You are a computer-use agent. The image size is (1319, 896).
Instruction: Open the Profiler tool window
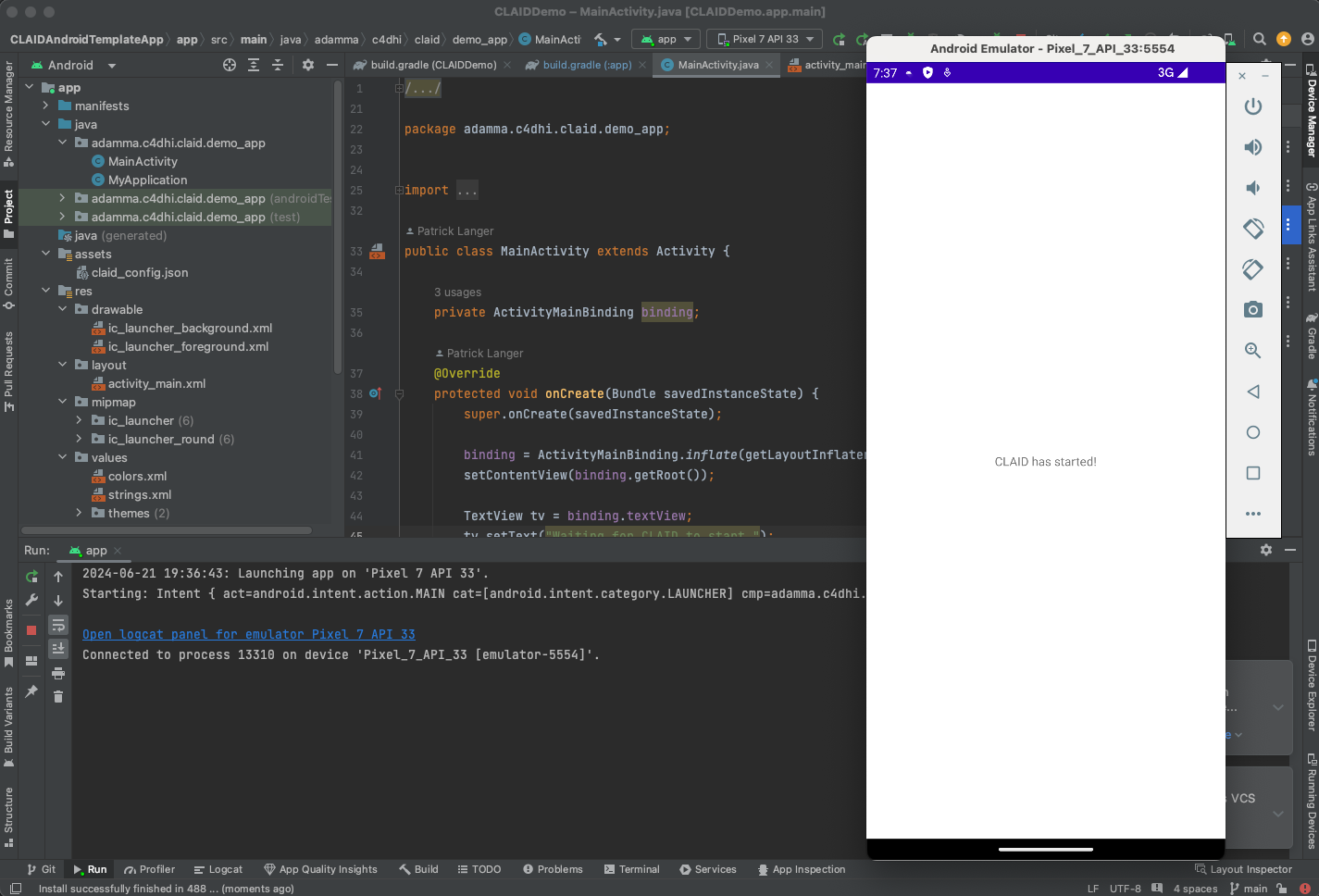click(x=149, y=869)
